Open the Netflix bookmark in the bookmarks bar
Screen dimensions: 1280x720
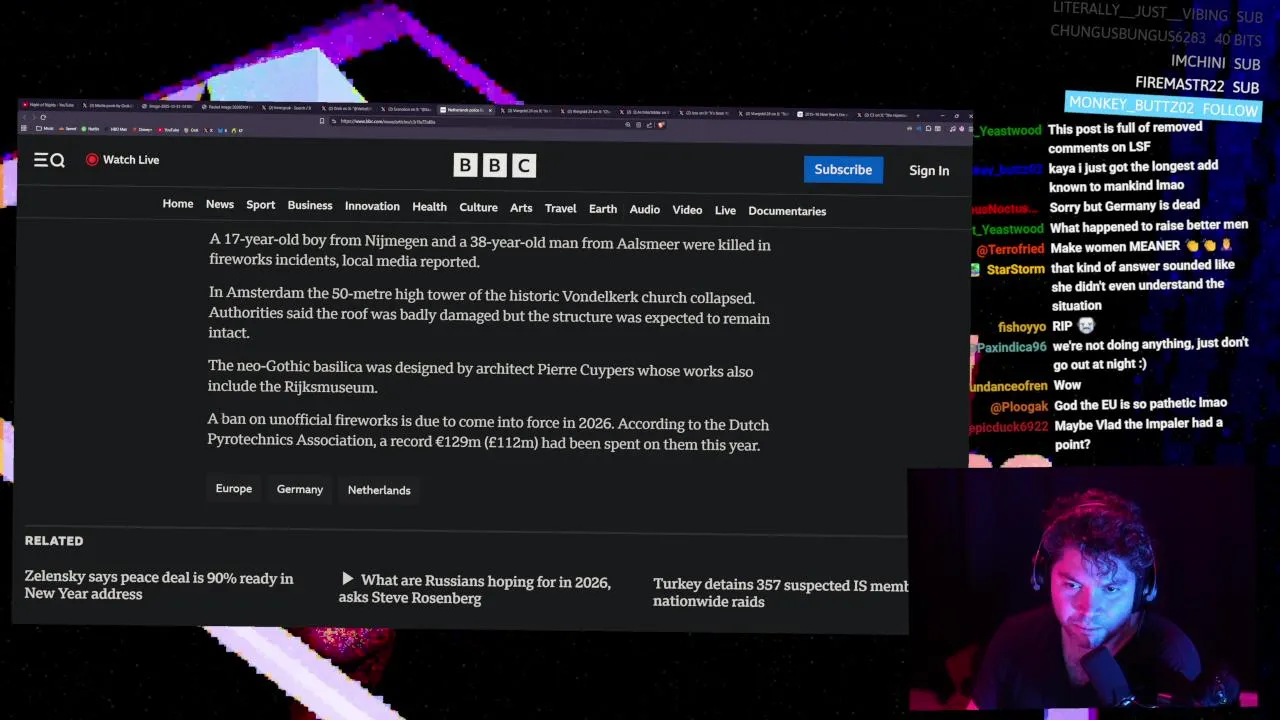coord(90,129)
